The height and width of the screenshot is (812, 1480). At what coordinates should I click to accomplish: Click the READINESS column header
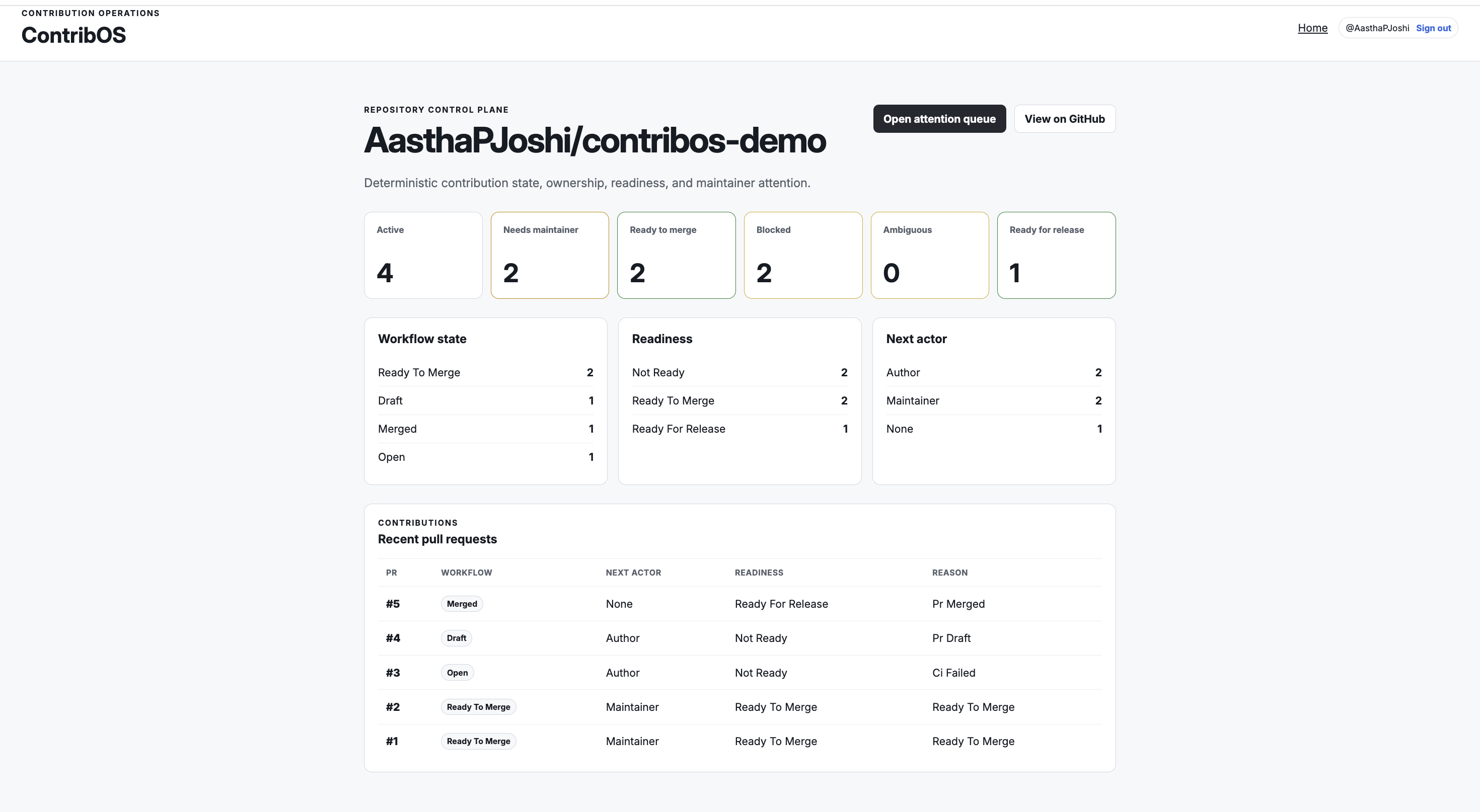759,573
